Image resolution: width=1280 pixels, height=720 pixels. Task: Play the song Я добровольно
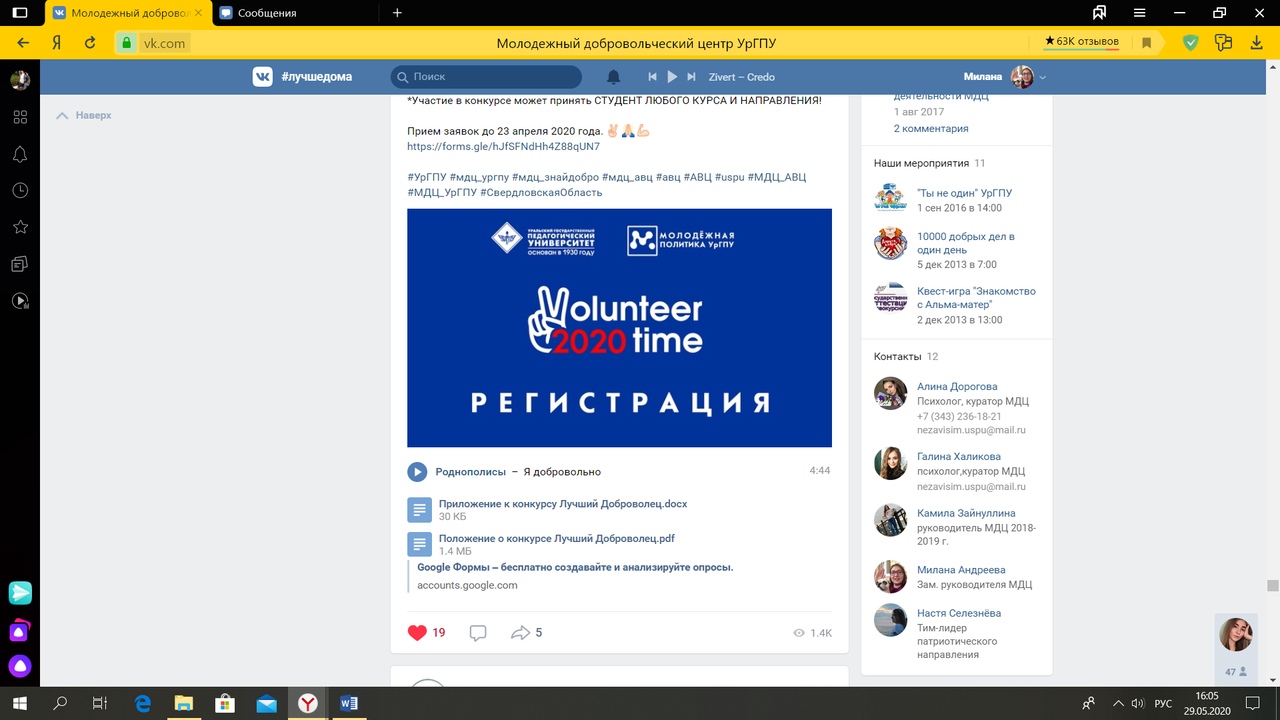click(x=417, y=472)
